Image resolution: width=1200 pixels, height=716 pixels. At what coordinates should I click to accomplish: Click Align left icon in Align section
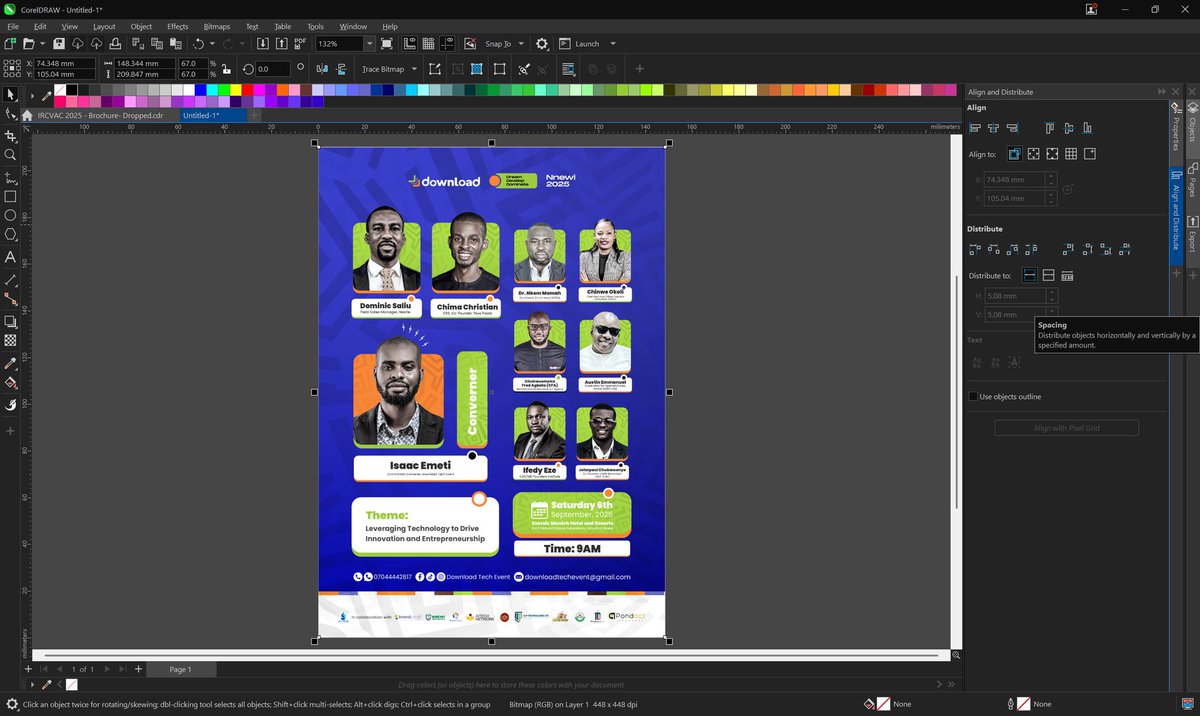(x=975, y=128)
